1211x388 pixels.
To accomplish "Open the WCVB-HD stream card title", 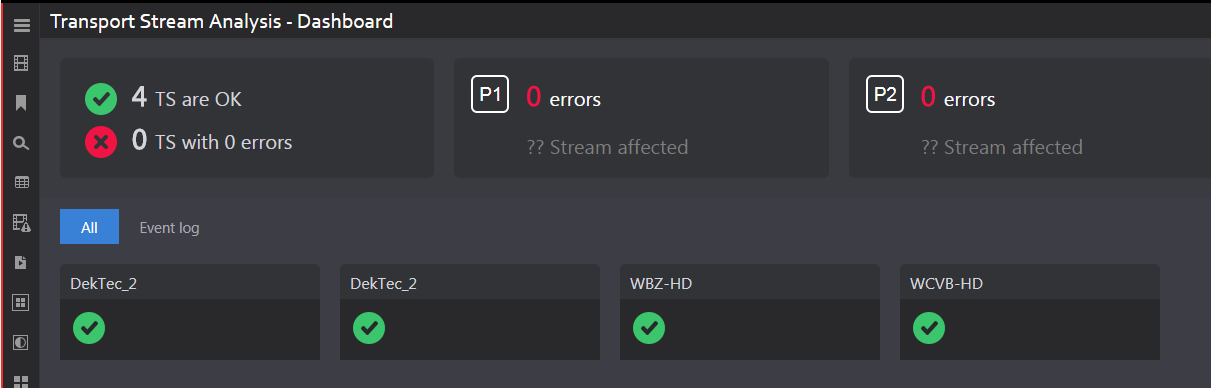I will [946, 284].
